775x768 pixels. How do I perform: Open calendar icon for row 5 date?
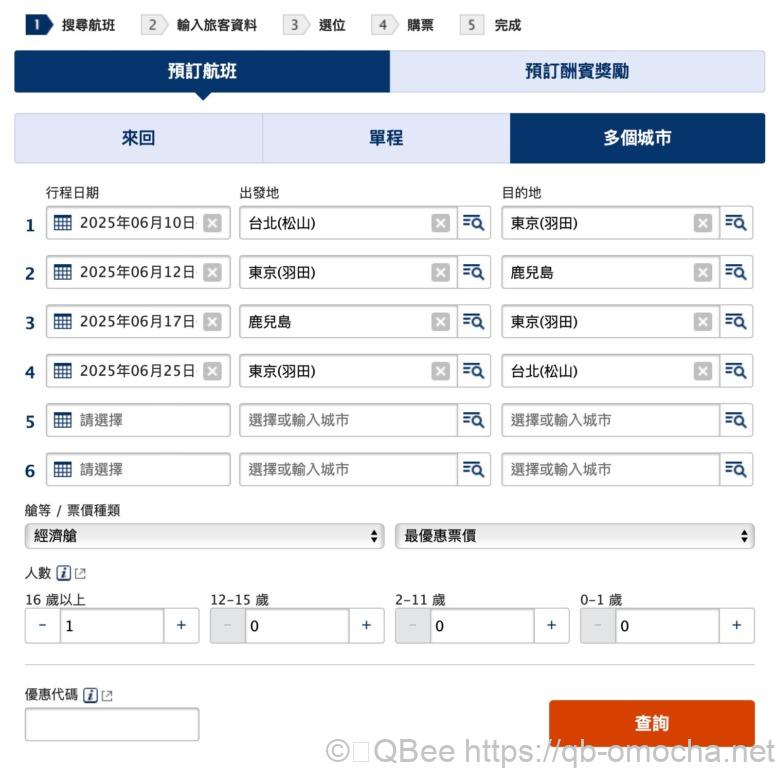click(63, 420)
